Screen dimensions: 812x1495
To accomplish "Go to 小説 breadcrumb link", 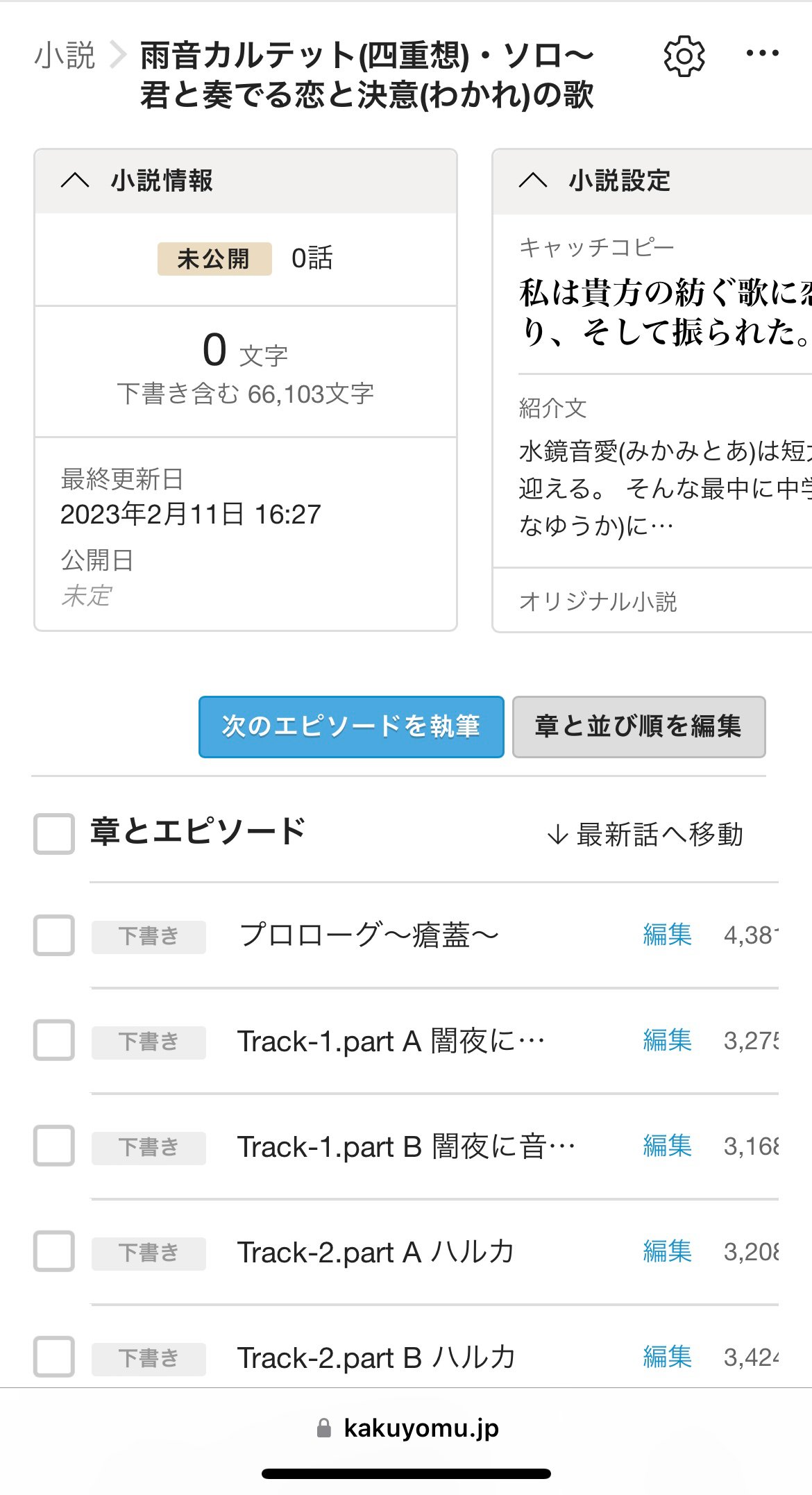I will pyautogui.click(x=65, y=56).
